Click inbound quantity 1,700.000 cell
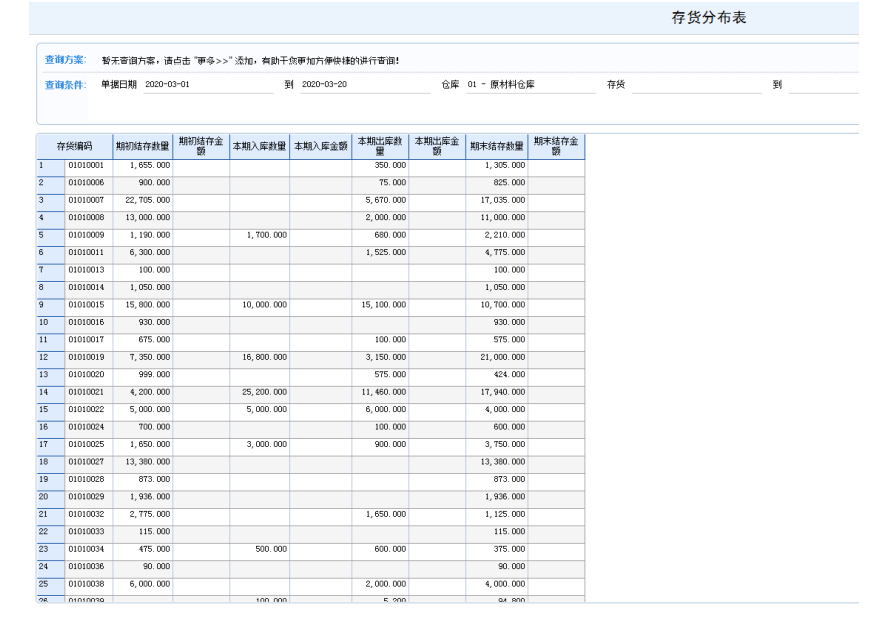The width and height of the screenshot is (890, 621). (x=259, y=236)
